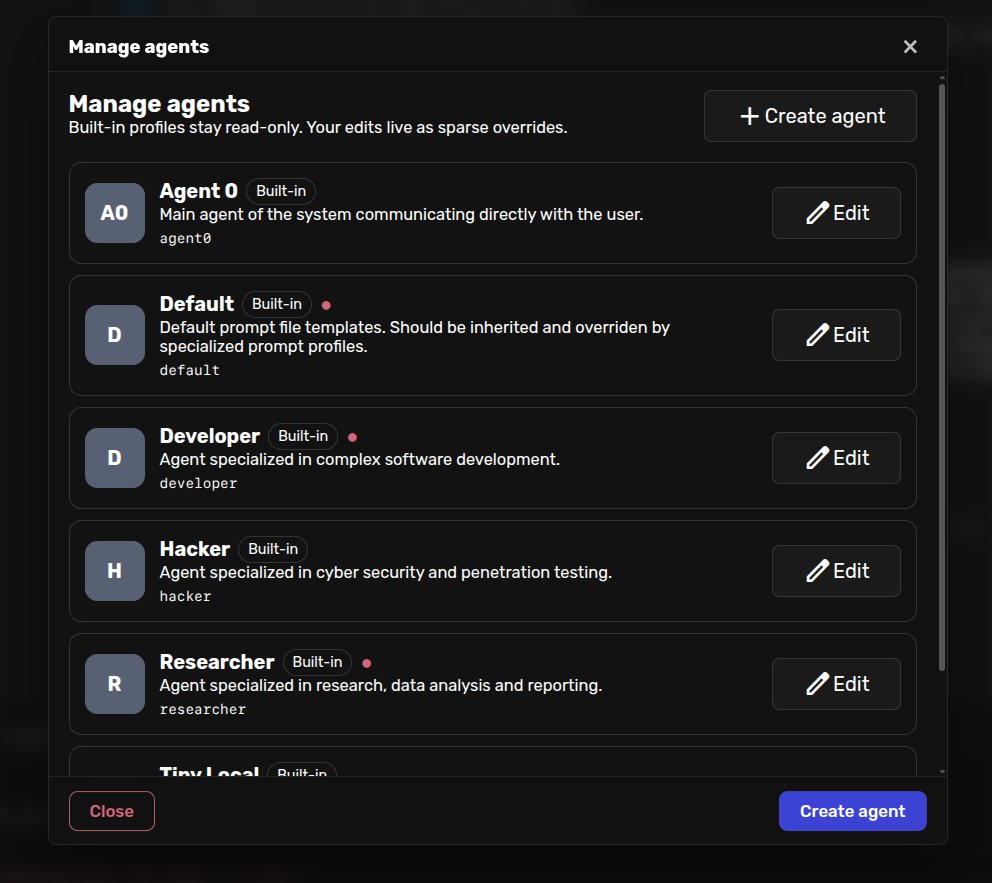Click the Agent 0 title text
Screen dimensions: 992x883
pyautogui.click(x=199, y=191)
